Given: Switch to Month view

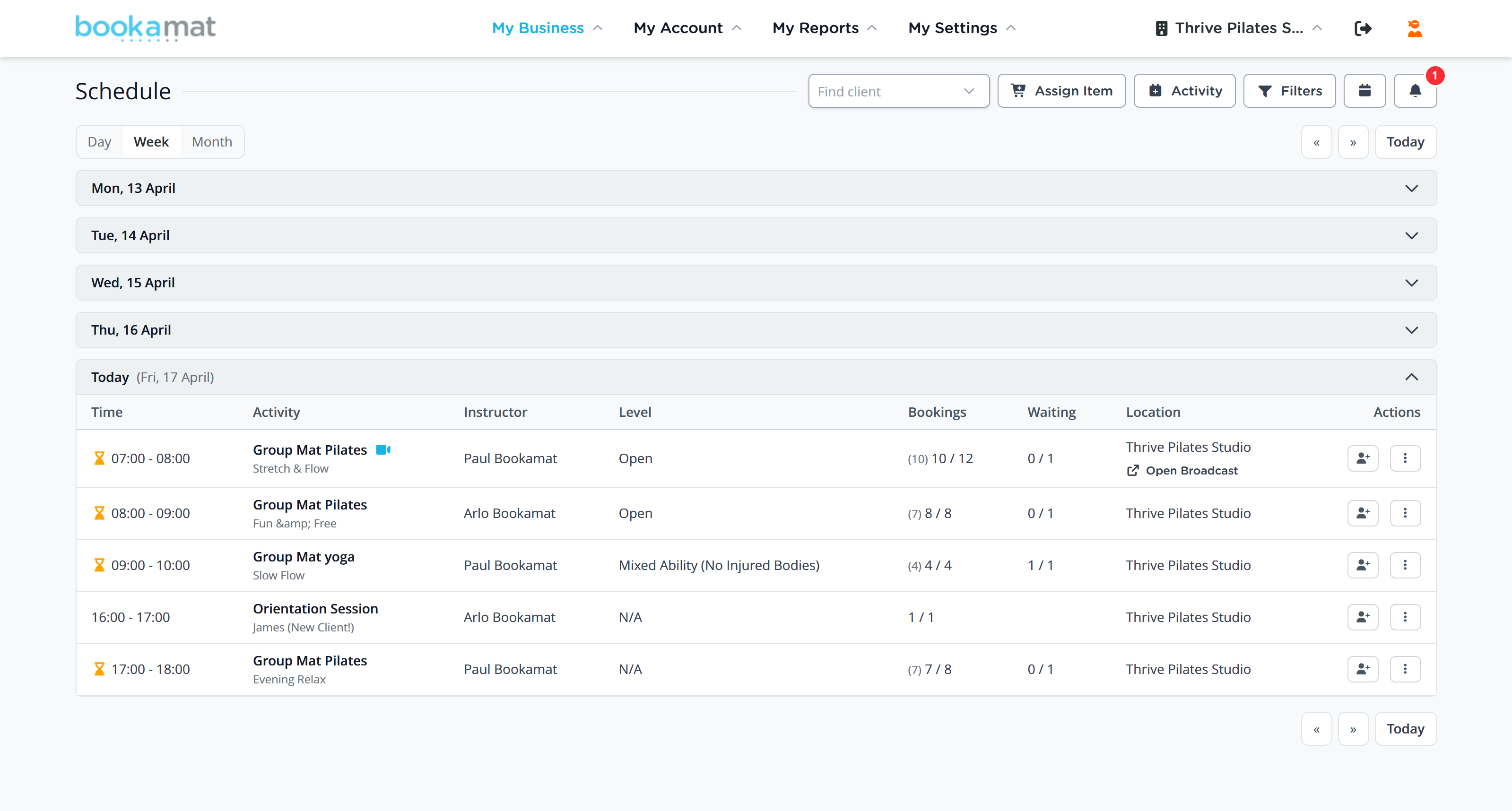Looking at the screenshot, I should coord(212,141).
